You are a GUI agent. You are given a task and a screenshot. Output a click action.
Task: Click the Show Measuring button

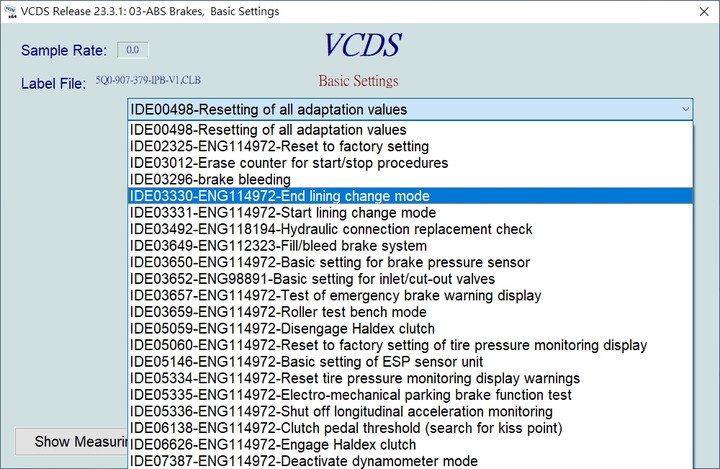click(x=72, y=441)
